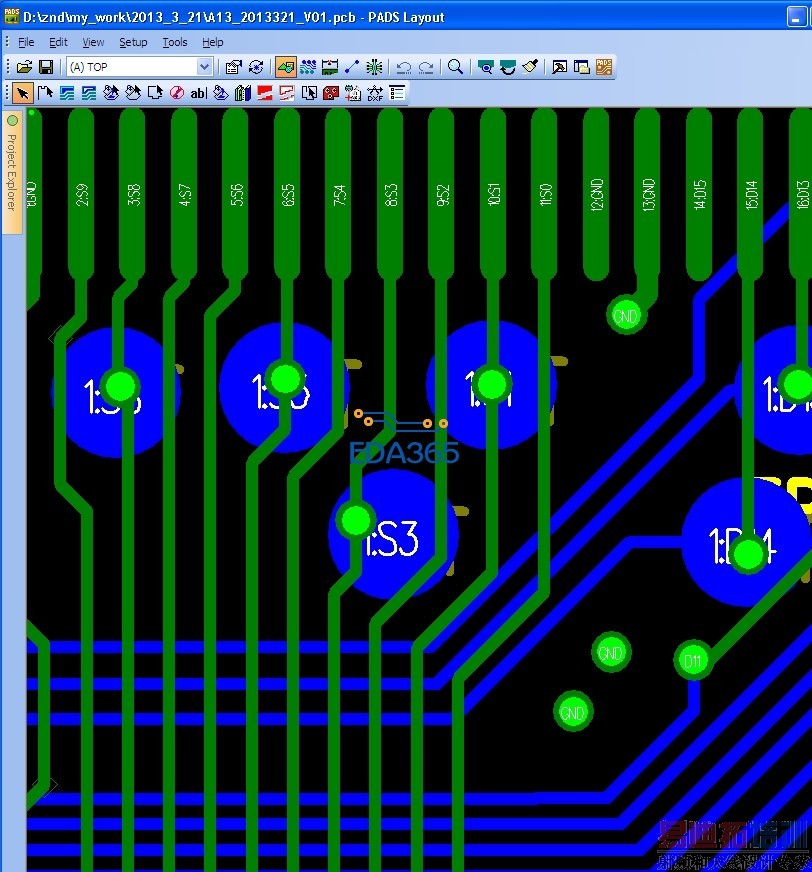Redo the last undone action
812x872 pixels.
426,67
